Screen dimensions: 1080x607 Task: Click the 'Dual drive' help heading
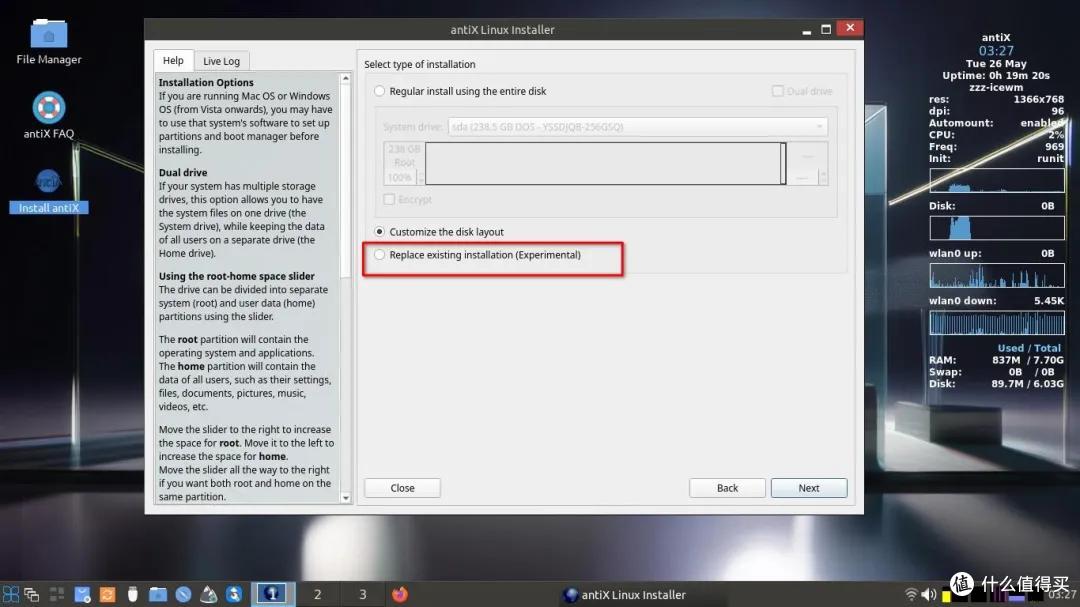(x=183, y=173)
